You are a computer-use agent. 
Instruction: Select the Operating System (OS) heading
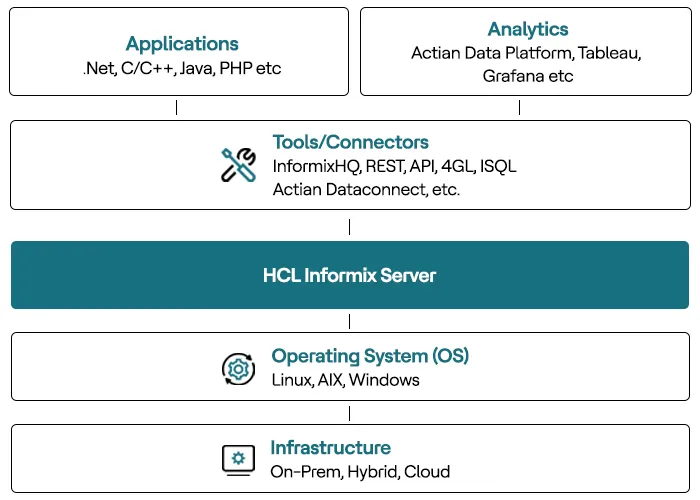(x=370, y=356)
